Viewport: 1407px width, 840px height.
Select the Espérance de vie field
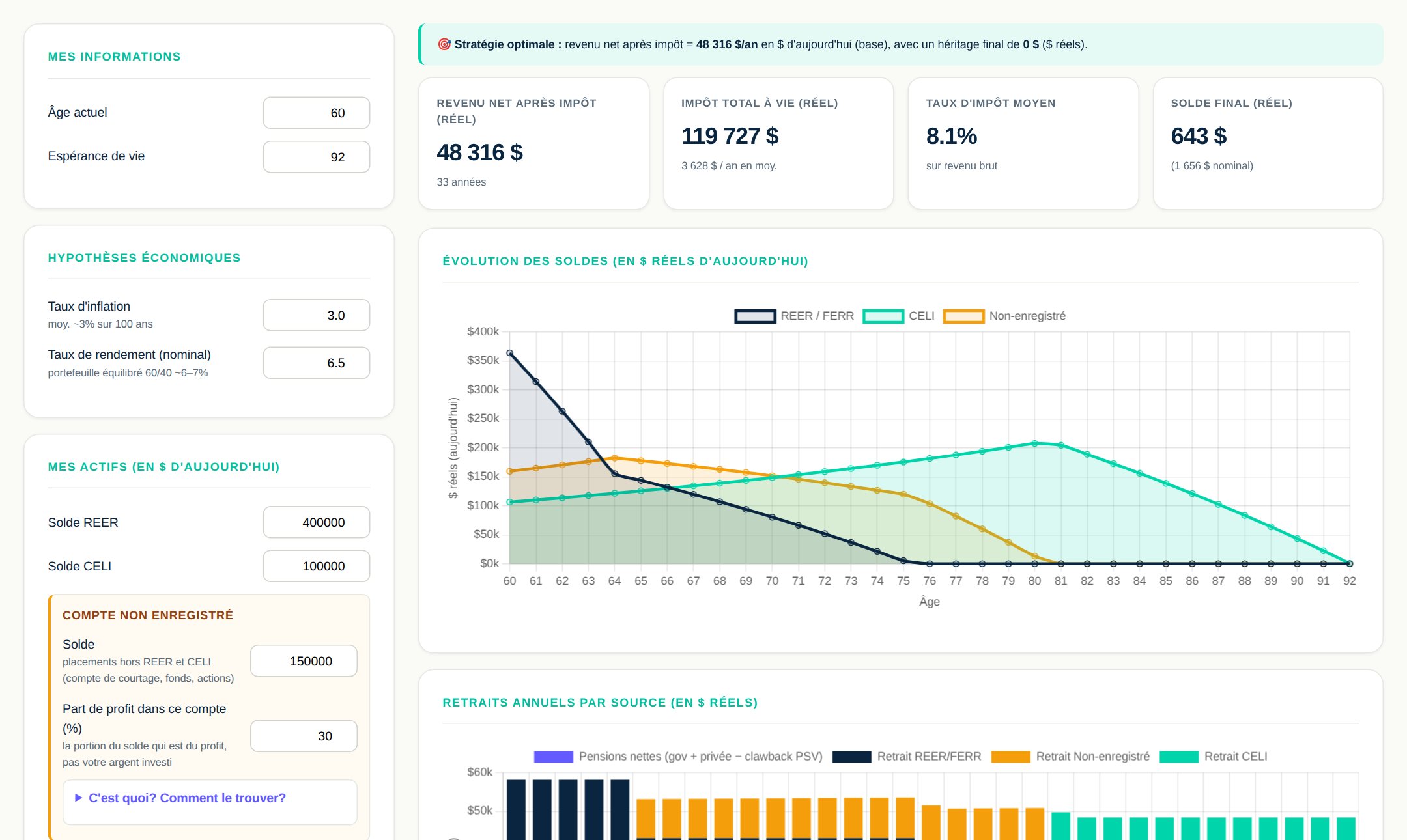click(x=317, y=157)
